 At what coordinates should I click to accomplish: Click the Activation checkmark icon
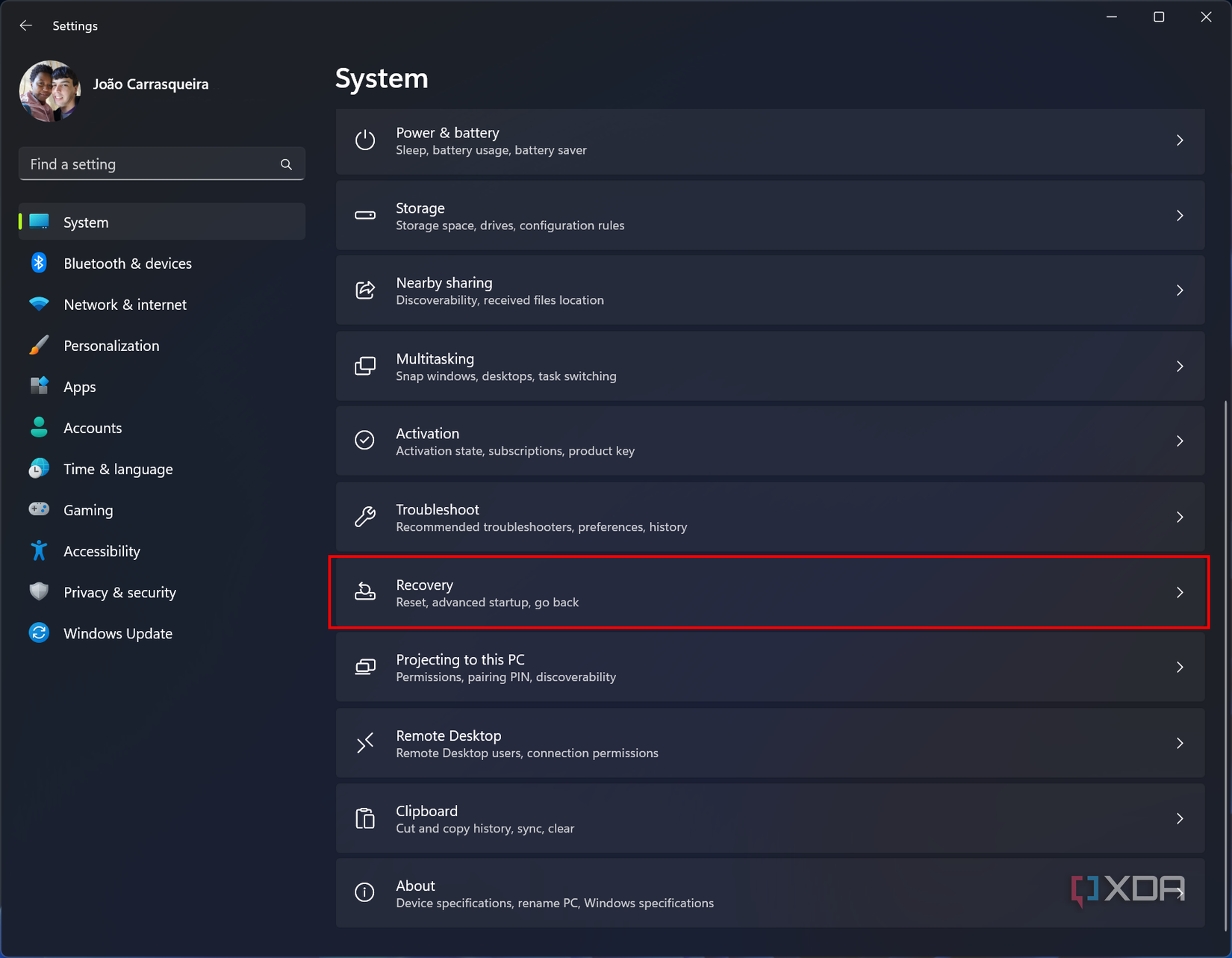pyautogui.click(x=365, y=441)
